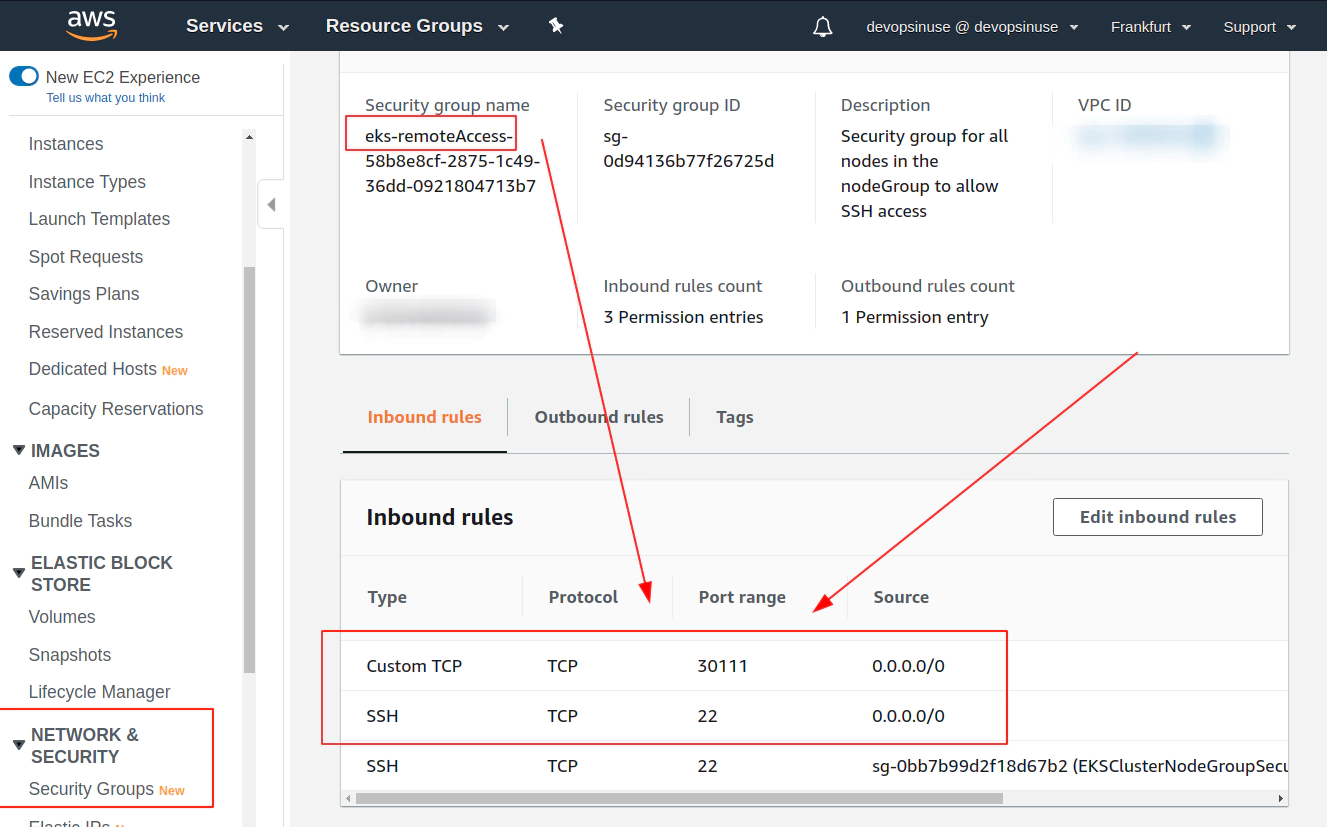This screenshot has width=1327, height=827.
Task: Select source 0.0.0.0/0 of Custom TCP rule
Action: pos(908,666)
